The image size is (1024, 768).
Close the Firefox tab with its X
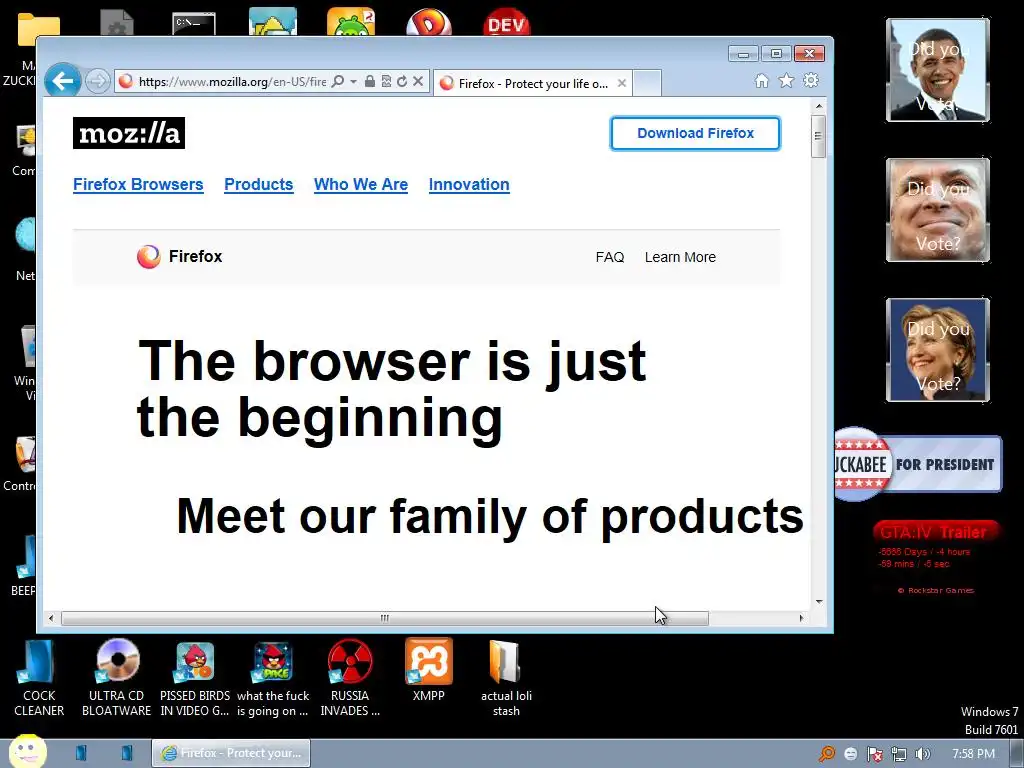[622, 84]
